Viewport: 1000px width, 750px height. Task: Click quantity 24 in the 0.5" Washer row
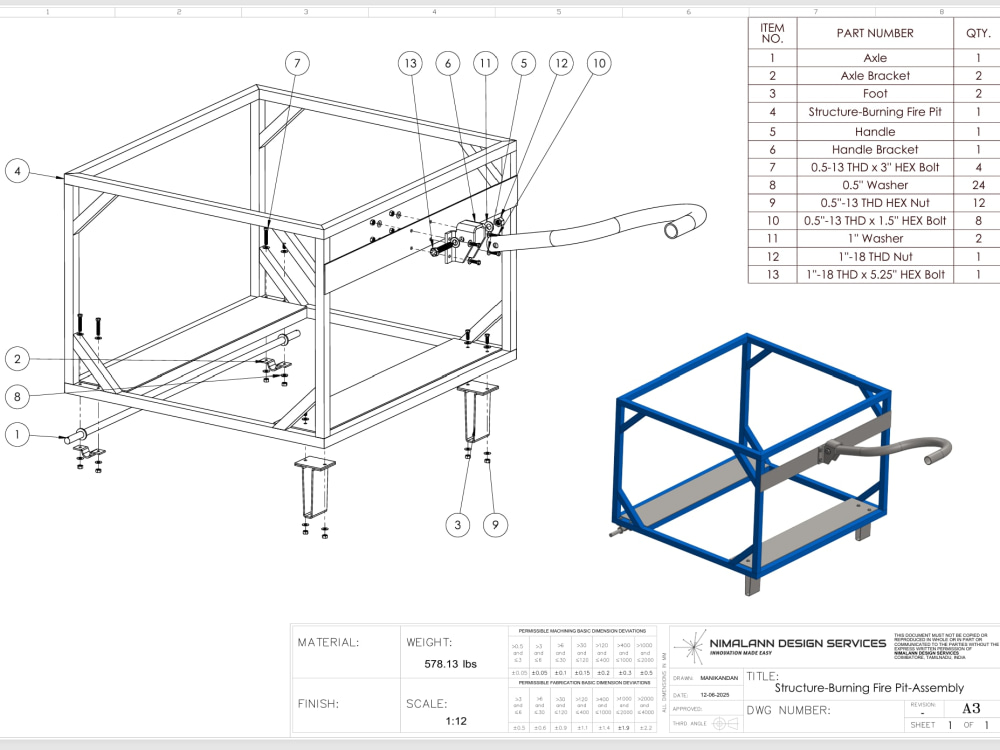click(x=978, y=185)
